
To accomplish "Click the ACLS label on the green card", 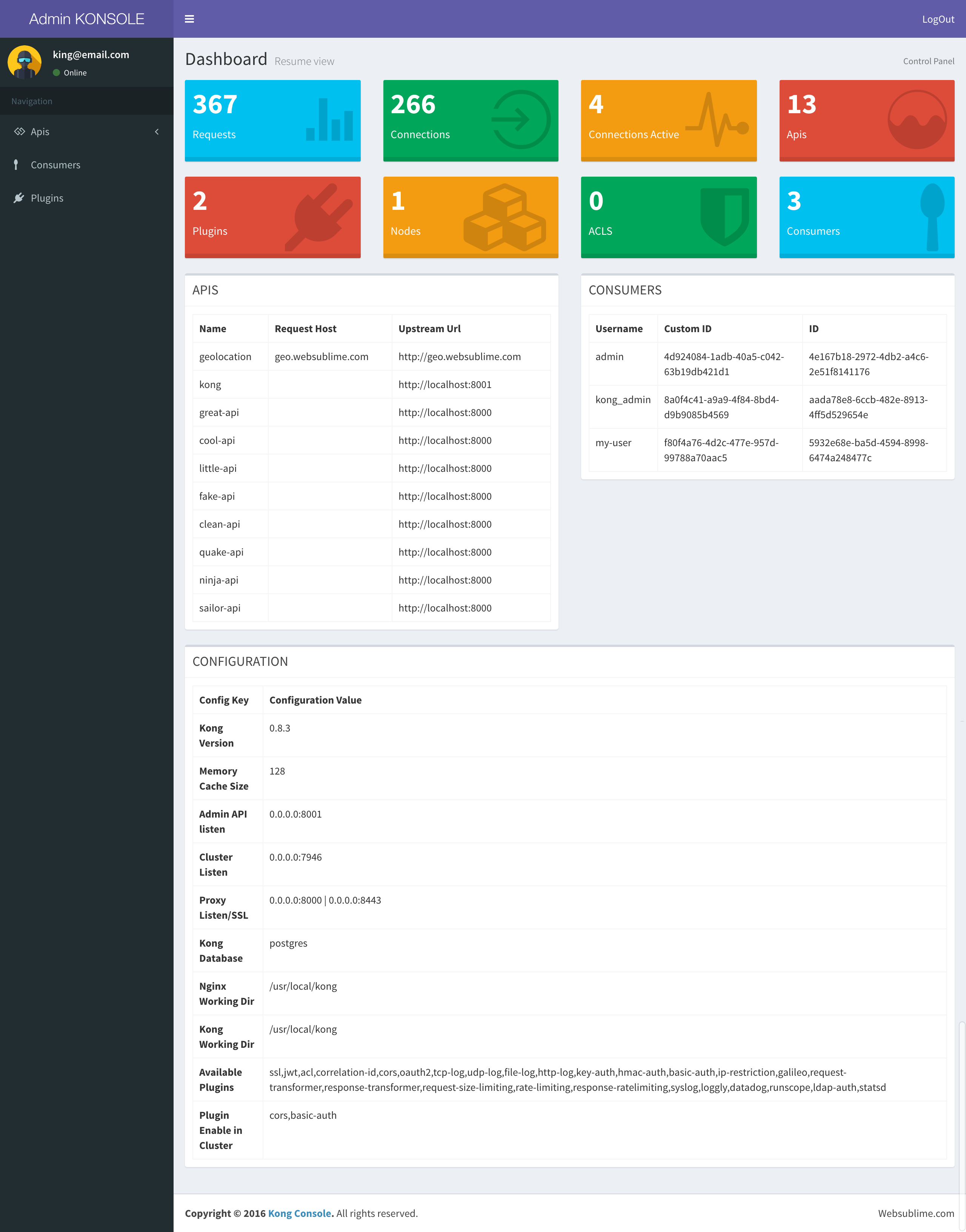I will tap(600, 231).
